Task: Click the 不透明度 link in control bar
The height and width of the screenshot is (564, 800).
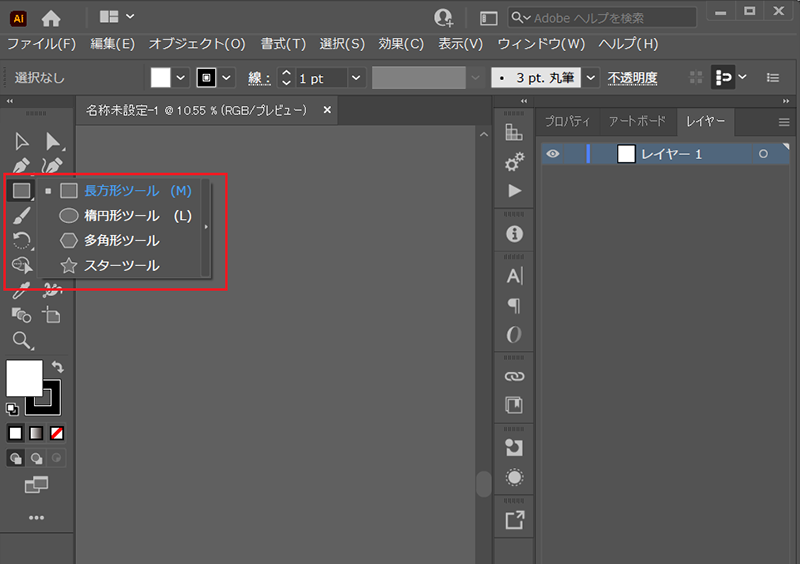Action: (632, 78)
